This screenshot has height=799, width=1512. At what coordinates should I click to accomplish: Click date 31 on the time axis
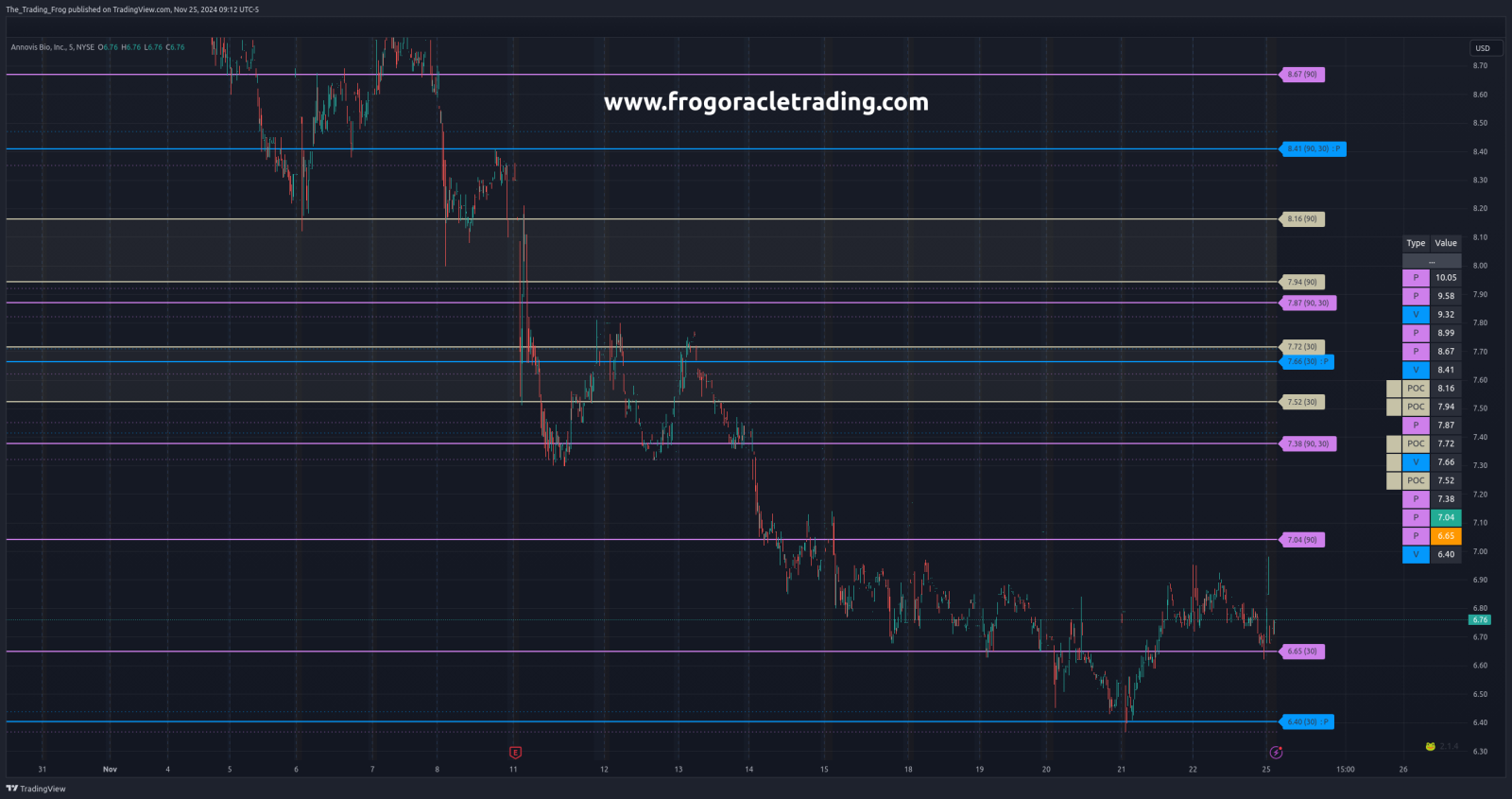tap(43, 770)
